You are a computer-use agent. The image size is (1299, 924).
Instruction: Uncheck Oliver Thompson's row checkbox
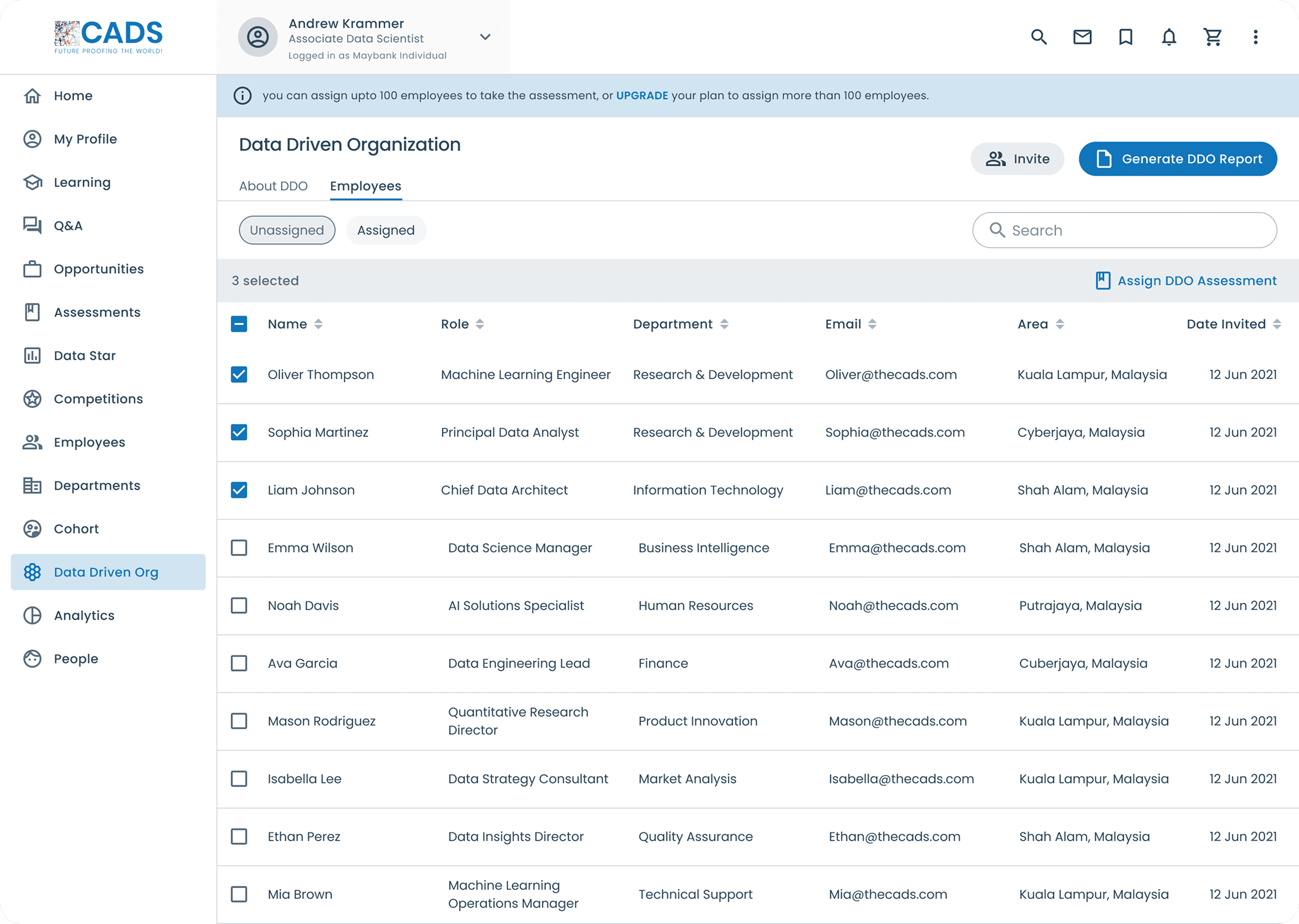click(239, 375)
